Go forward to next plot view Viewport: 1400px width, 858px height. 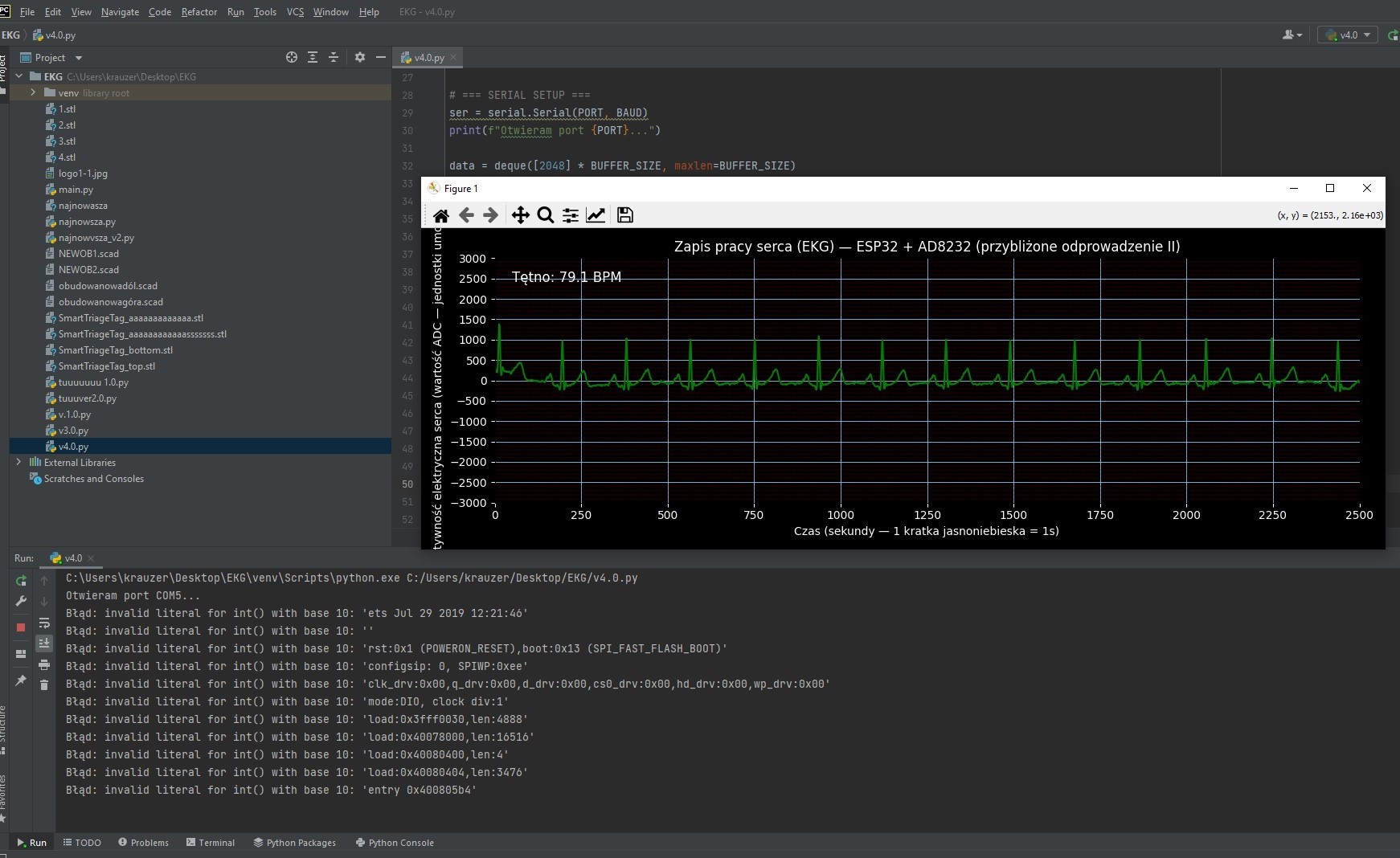(490, 215)
